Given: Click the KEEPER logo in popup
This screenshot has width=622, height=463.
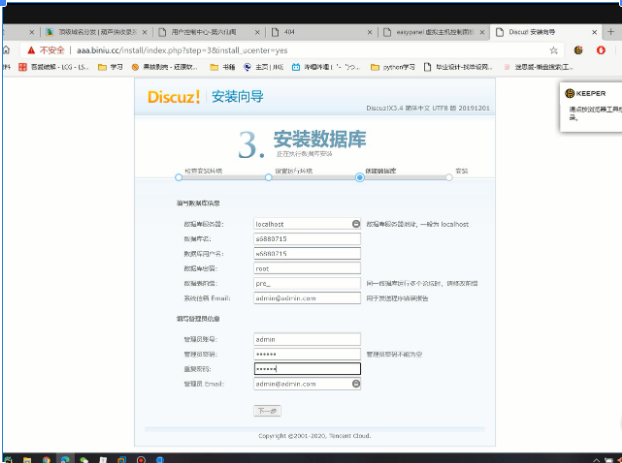Looking at the screenshot, I should pos(586,93).
